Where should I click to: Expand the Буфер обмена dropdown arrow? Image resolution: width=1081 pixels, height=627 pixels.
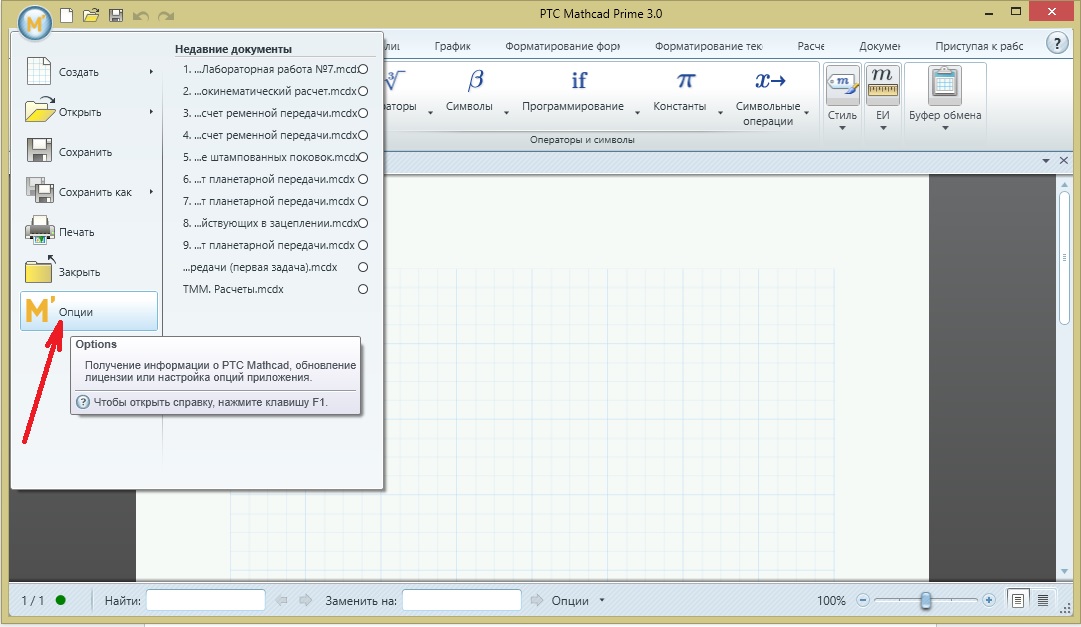tap(945, 128)
